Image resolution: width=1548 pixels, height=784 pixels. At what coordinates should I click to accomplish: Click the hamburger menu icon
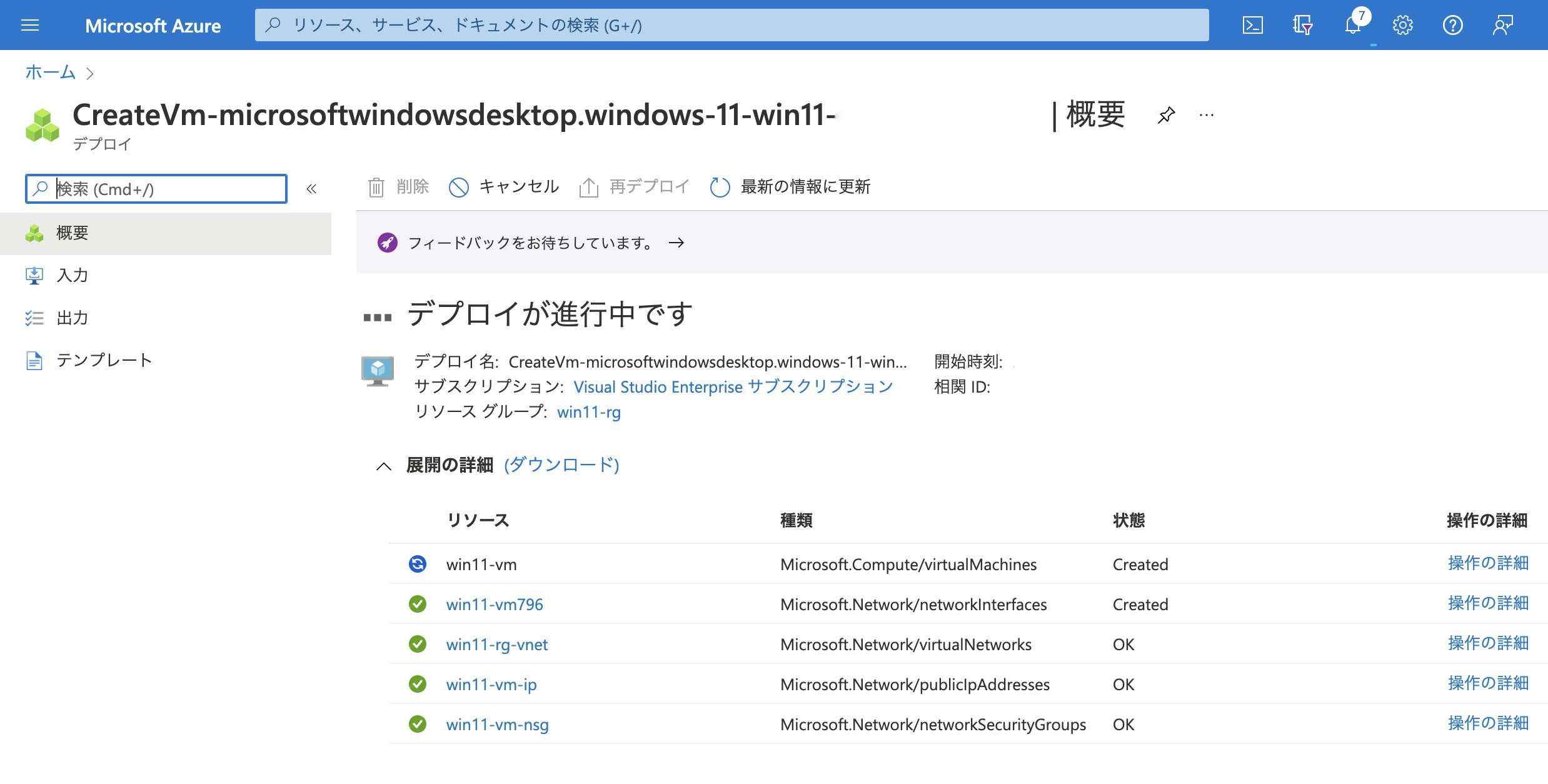(x=29, y=25)
